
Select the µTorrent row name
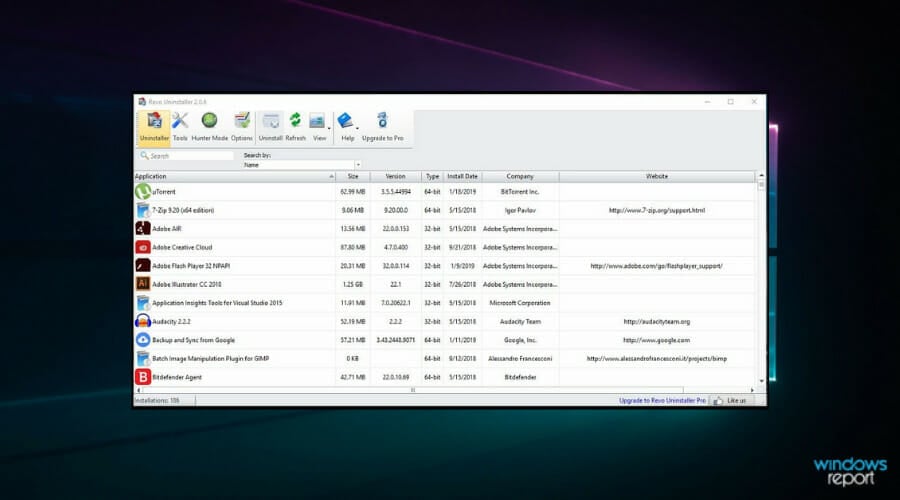coord(164,192)
